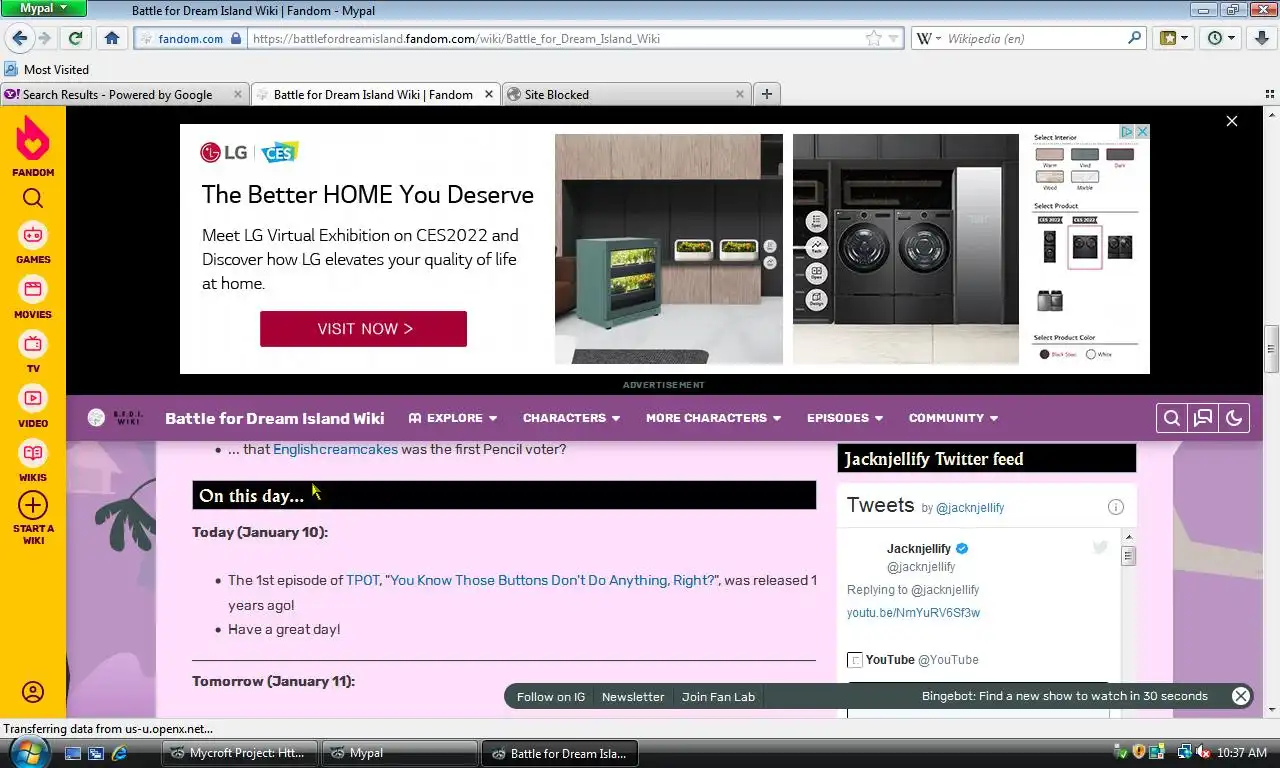1280x768 pixels.
Task: Open the Twitter feed info icon
Action: pyautogui.click(x=1116, y=507)
